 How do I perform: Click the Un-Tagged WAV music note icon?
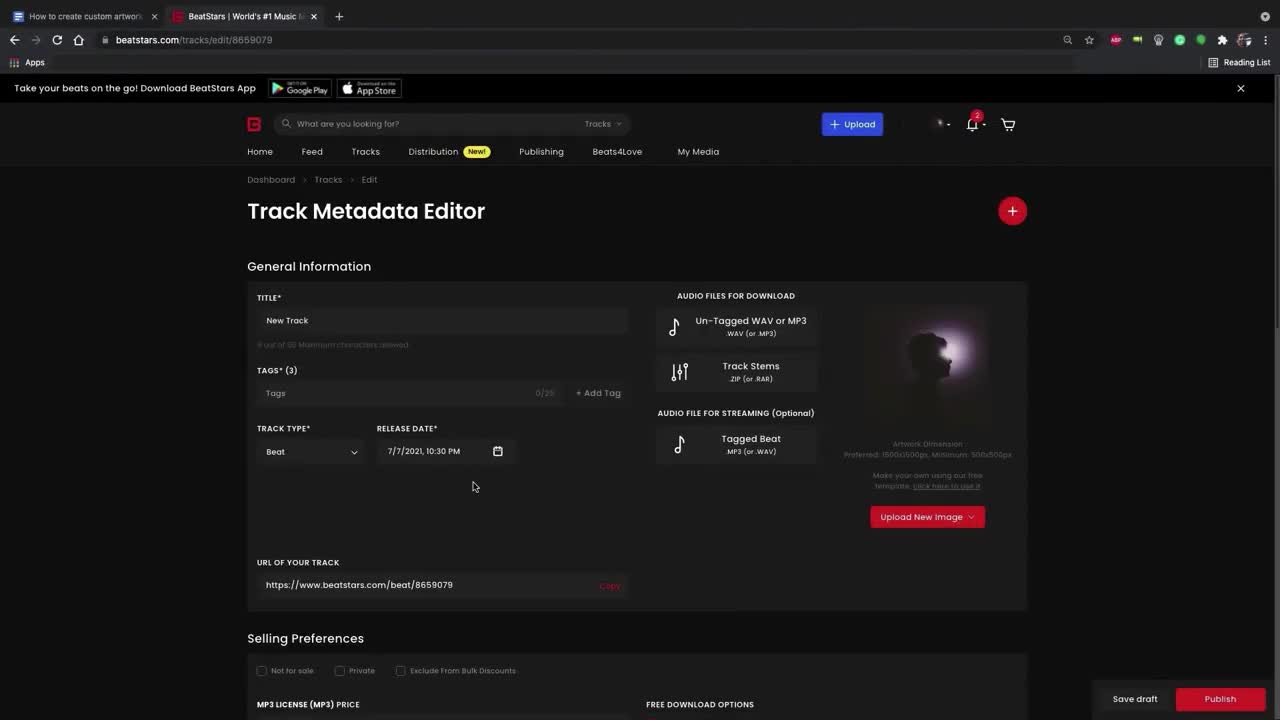pyautogui.click(x=675, y=327)
